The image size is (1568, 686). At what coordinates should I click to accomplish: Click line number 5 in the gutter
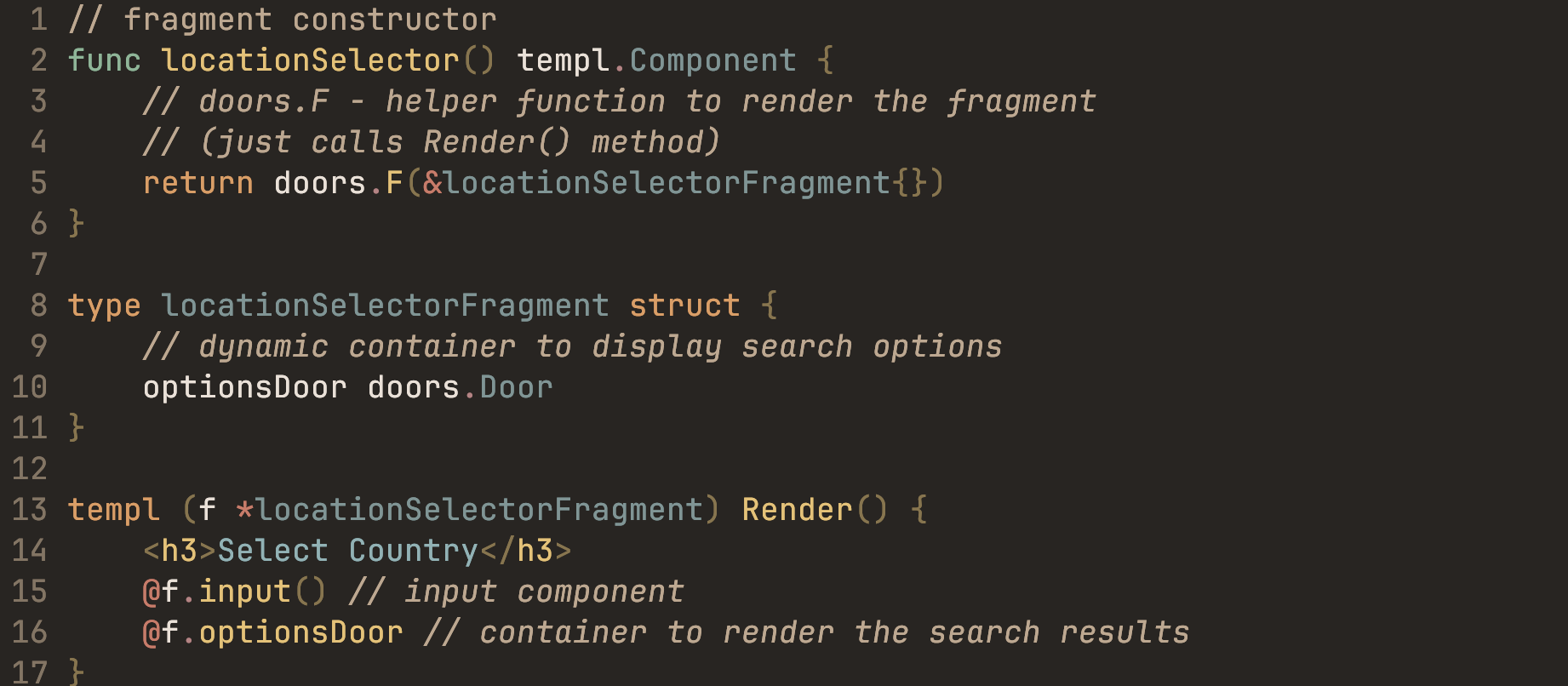click(38, 183)
